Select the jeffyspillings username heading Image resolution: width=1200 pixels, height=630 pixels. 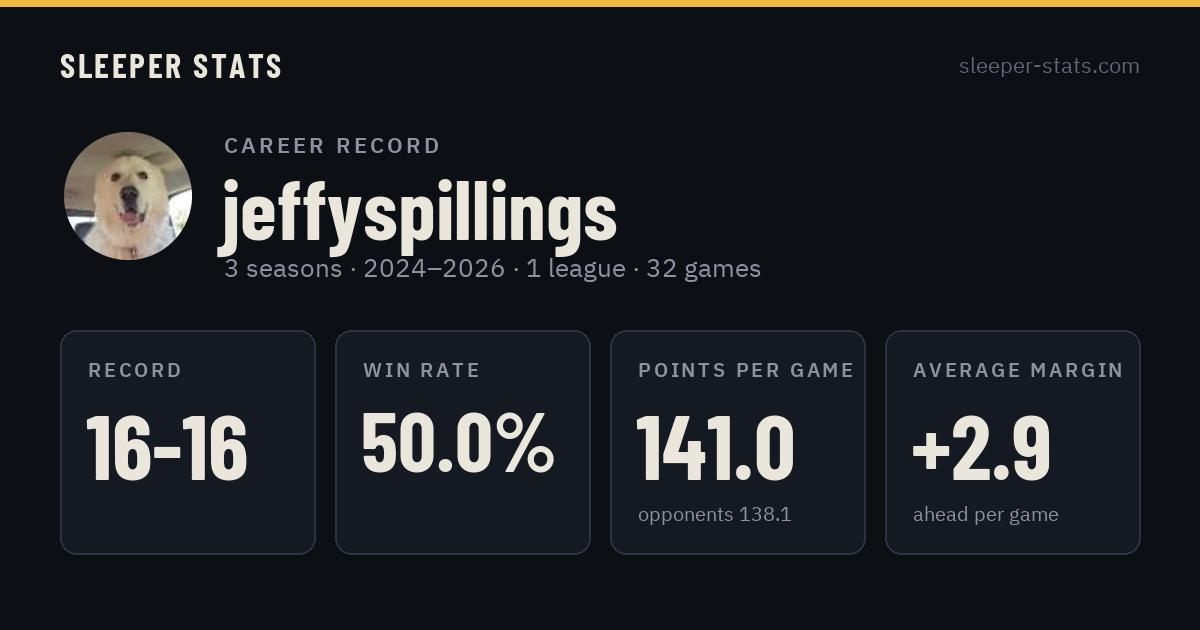(x=418, y=213)
